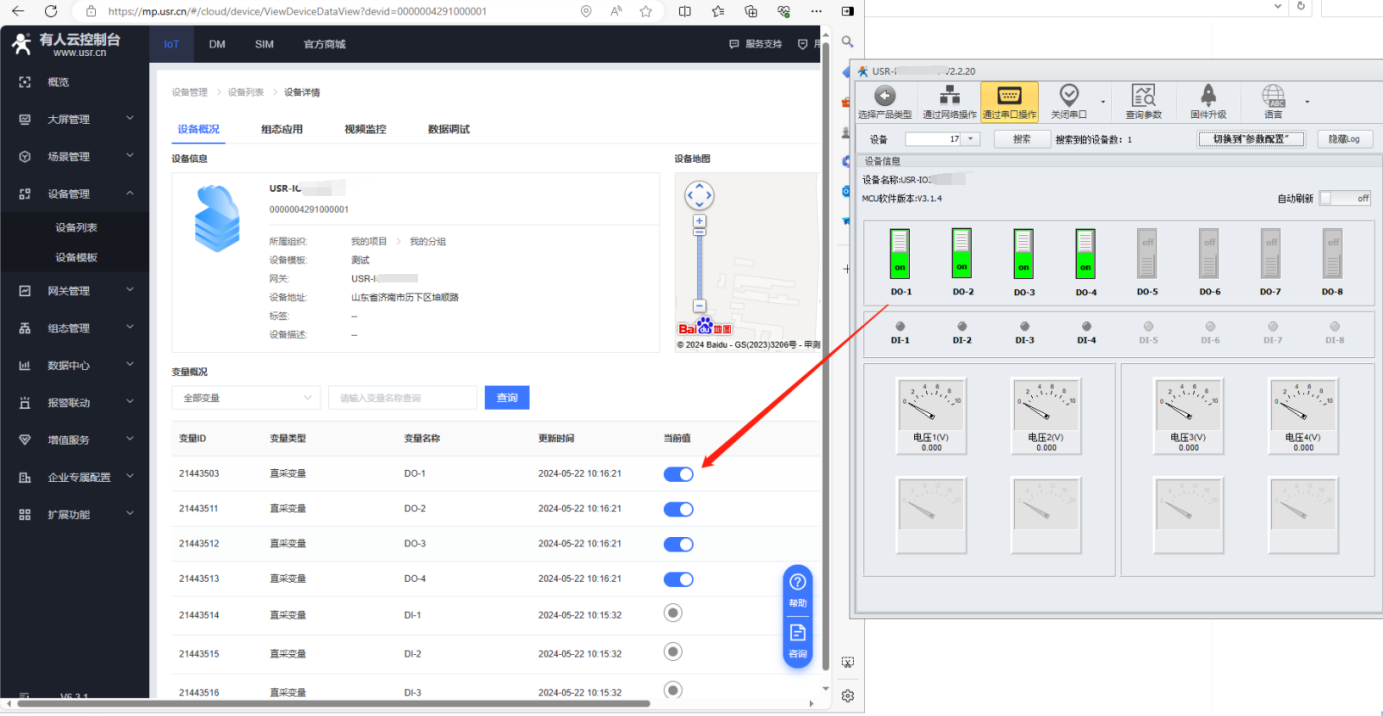1383x716 pixels.
Task: Click the 语言 globe icon
Action: click(x=1273, y=96)
